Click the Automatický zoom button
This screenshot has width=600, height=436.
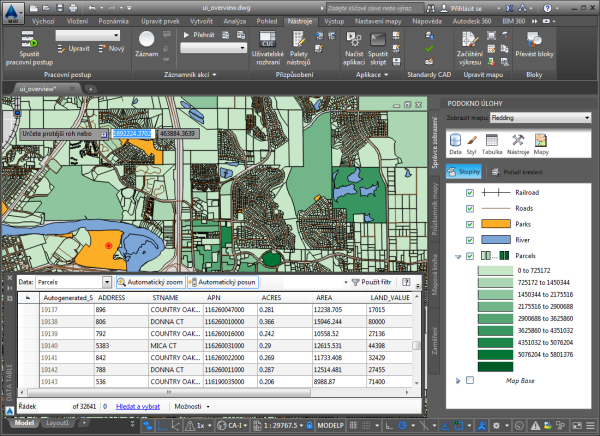click(148, 283)
